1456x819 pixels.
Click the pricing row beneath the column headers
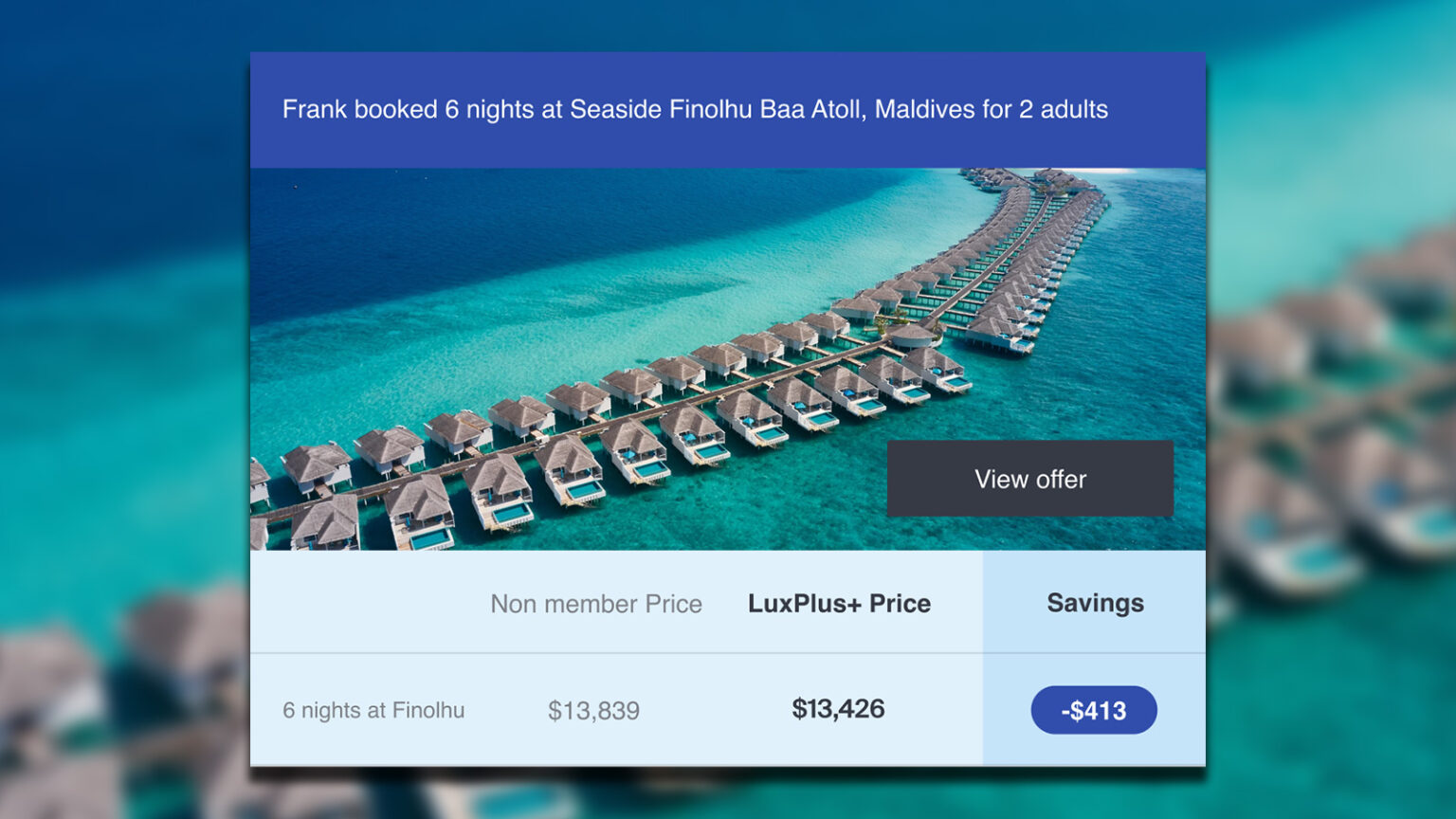click(x=727, y=709)
